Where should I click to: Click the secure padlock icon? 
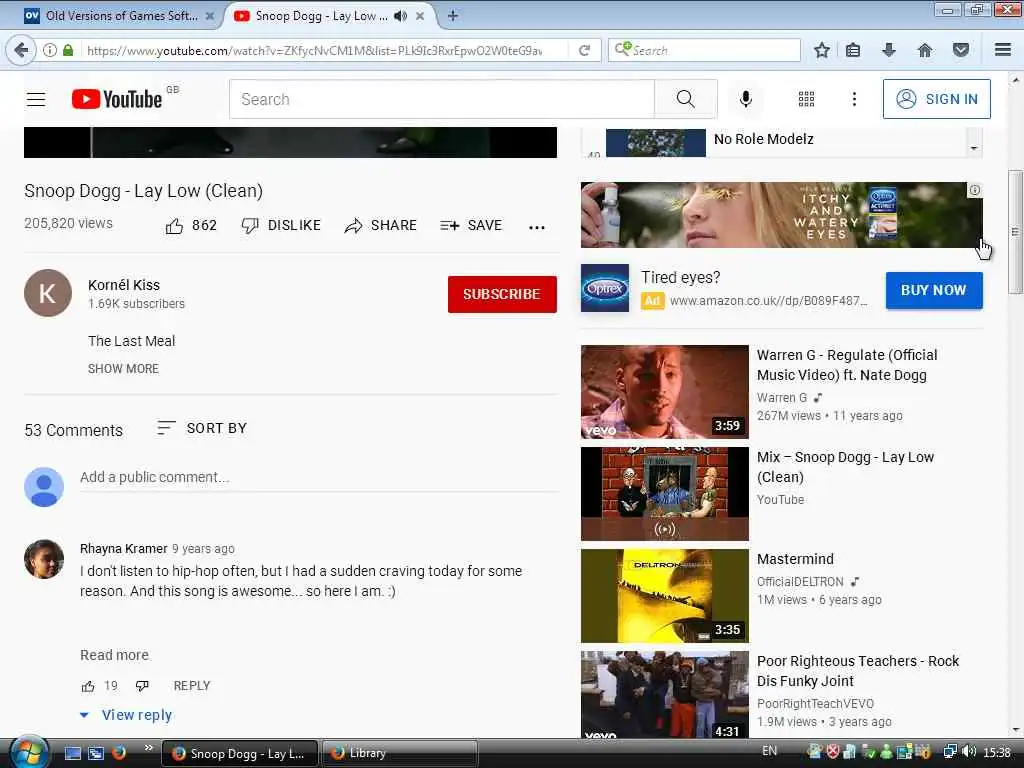click(68, 50)
